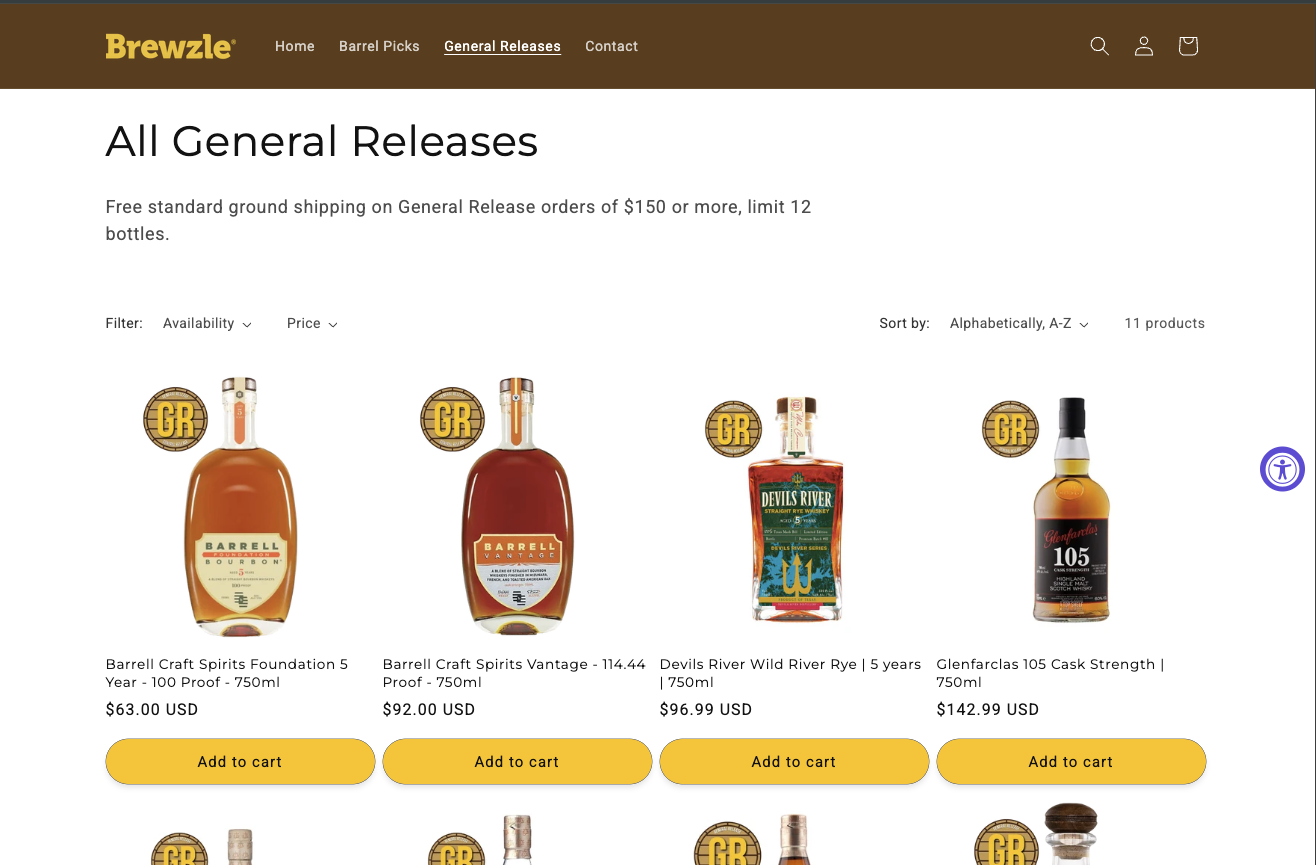Open Barrell Craft Spirits Foundation 5 Year title
Viewport: 1316px width, 865px height.
(x=227, y=673)
